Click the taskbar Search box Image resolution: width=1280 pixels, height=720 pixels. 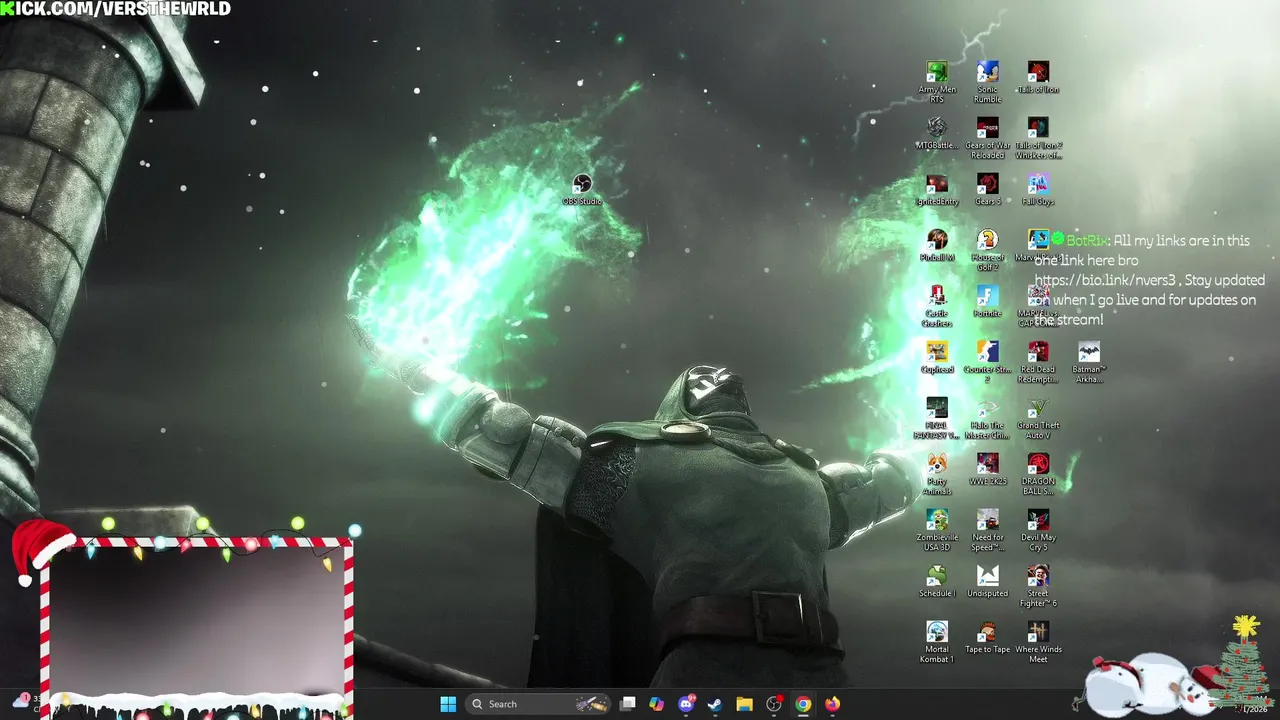538,704
